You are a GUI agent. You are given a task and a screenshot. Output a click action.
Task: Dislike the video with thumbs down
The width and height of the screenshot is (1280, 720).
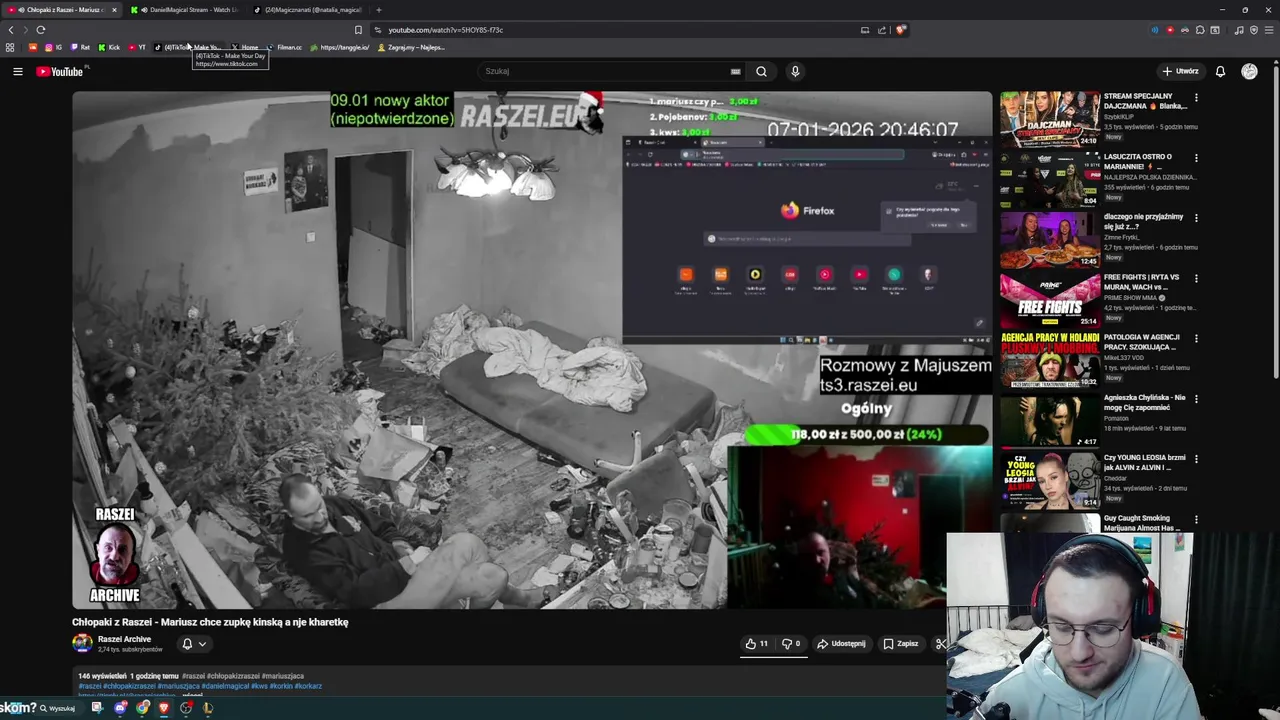(x=791, y=644)
